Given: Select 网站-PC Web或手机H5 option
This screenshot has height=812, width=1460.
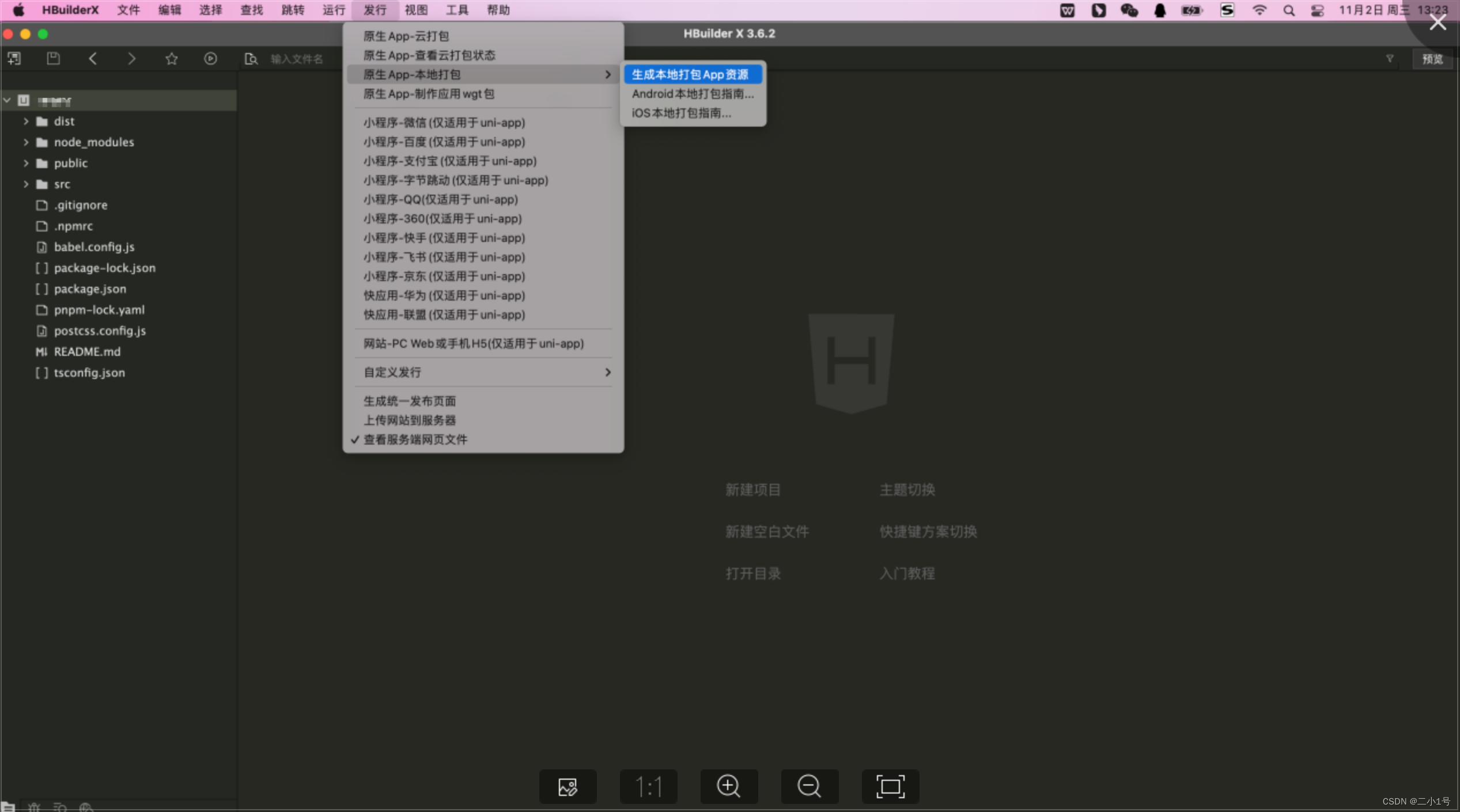Looking at the screenshot, I should 483,343.
